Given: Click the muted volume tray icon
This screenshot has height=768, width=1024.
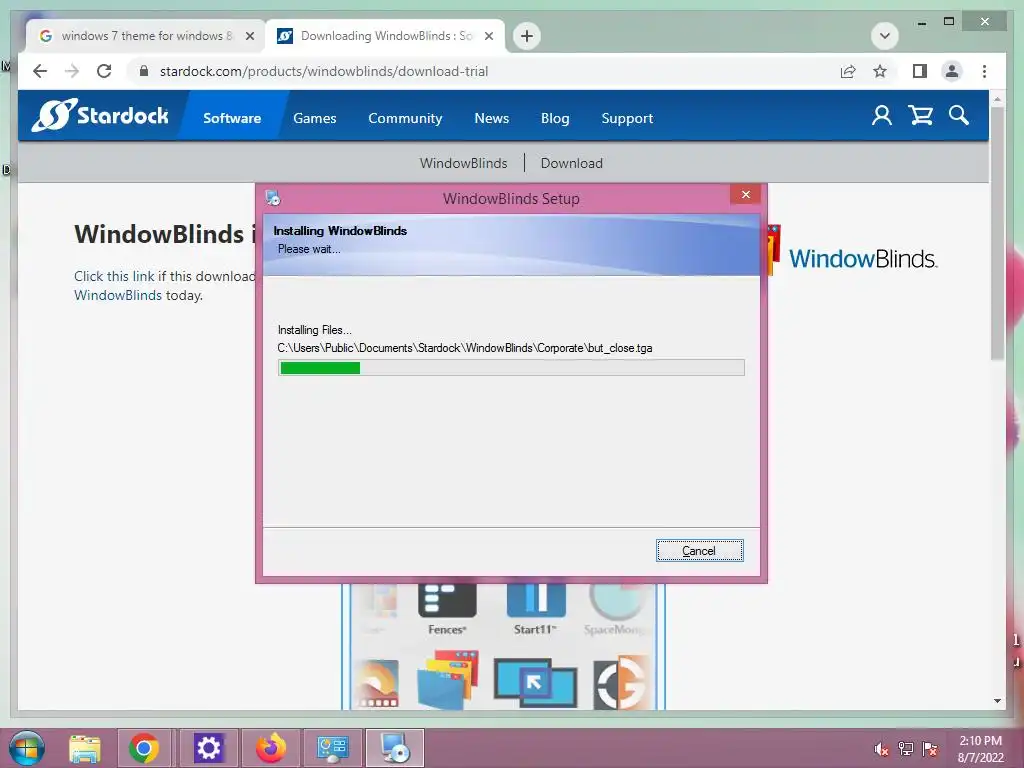Looking at the screenshot, I should [x=881, y=749].
